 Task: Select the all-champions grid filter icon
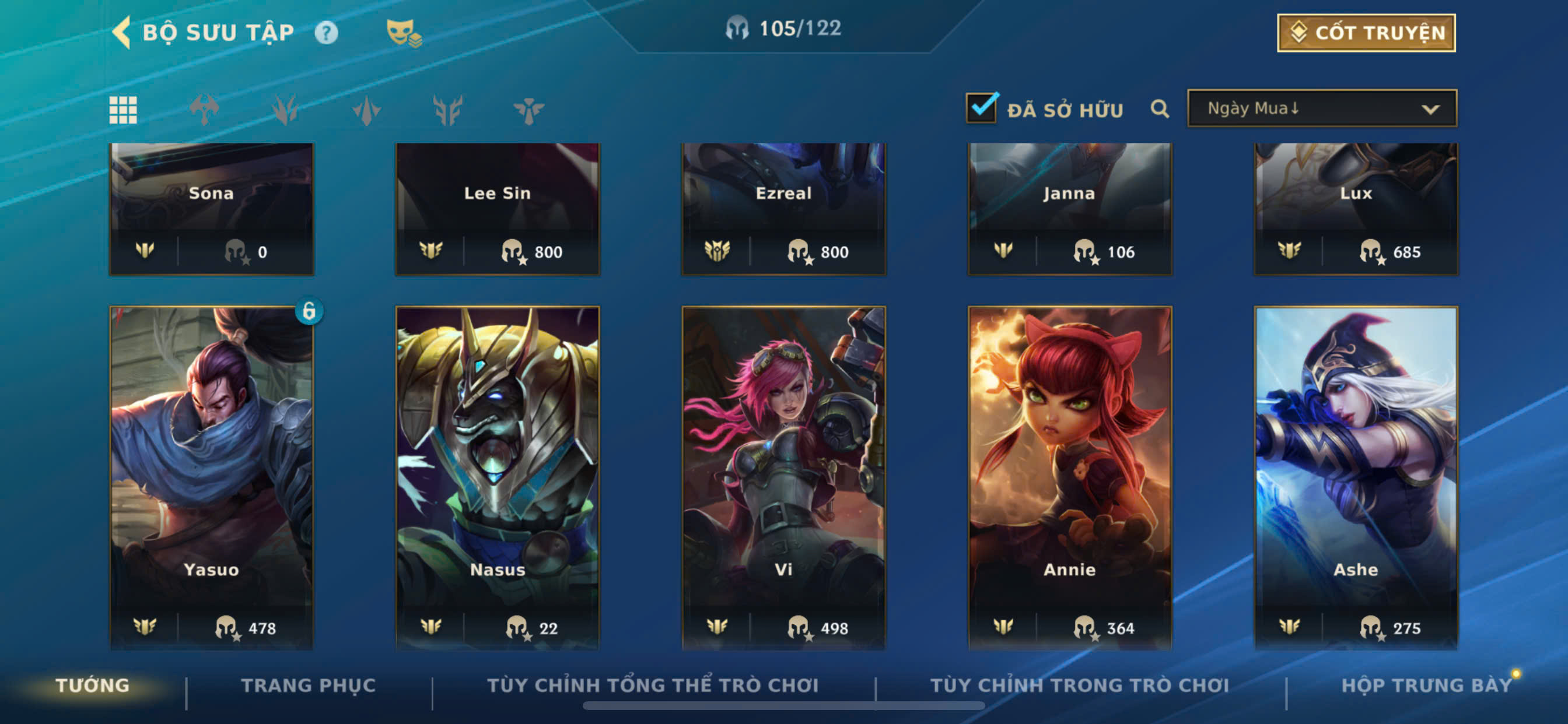tap(123, 110)
